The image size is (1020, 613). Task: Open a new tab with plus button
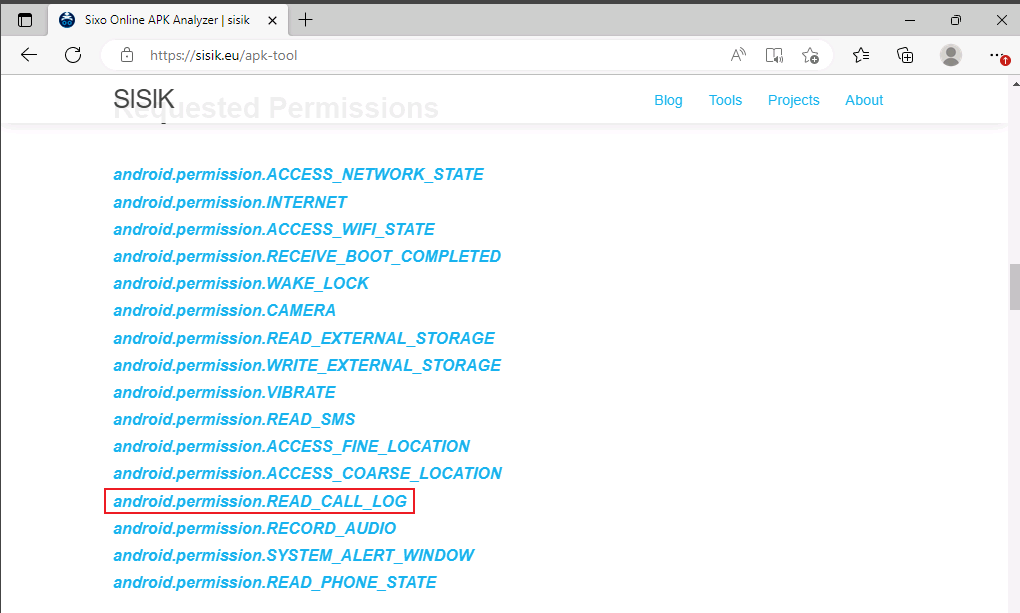pyautogui.click(x=305, y=20)
